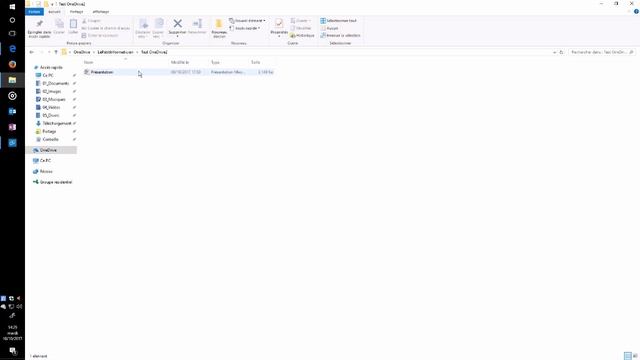
Task: Click the Propriétés icon
Action: click(x=279, y=24)
